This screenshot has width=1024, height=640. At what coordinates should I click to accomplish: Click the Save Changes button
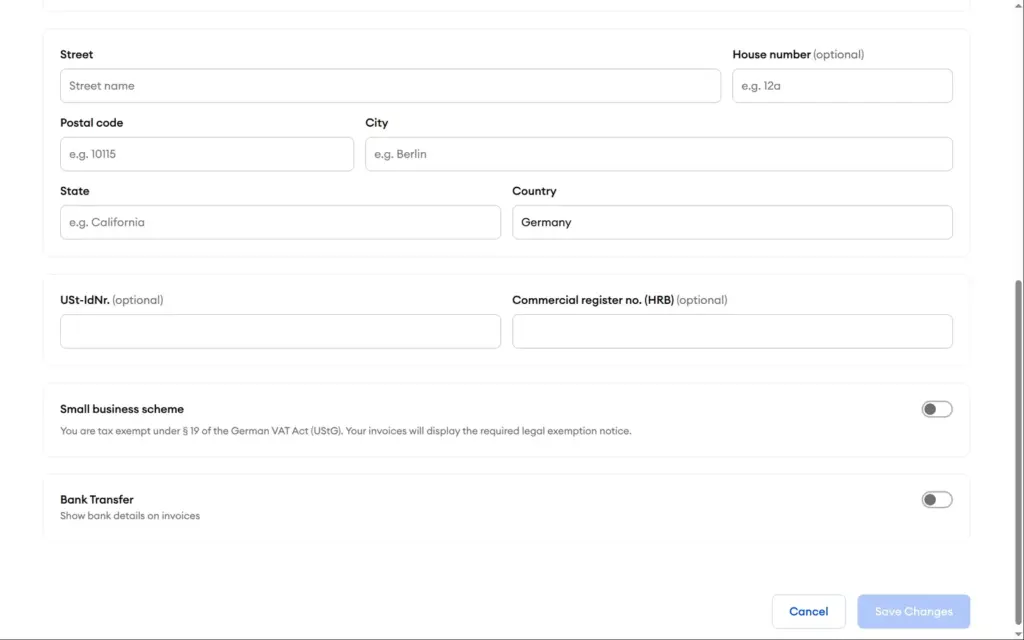click(x=913, y=611)
